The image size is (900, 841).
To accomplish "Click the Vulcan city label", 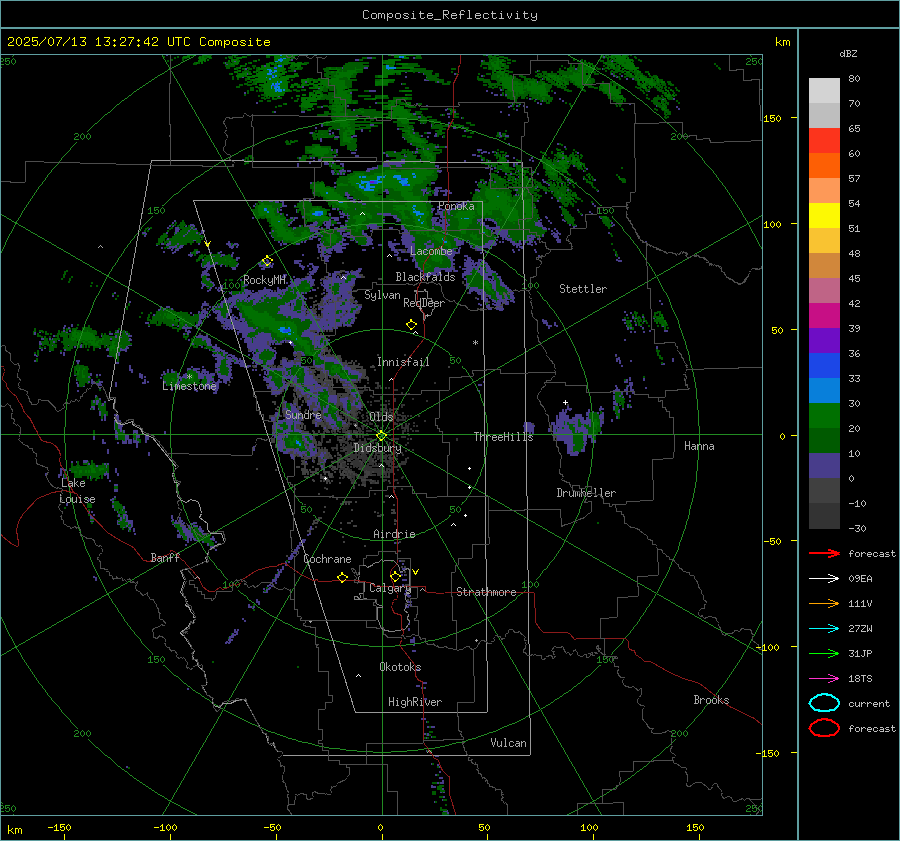I will click(508, 743).
